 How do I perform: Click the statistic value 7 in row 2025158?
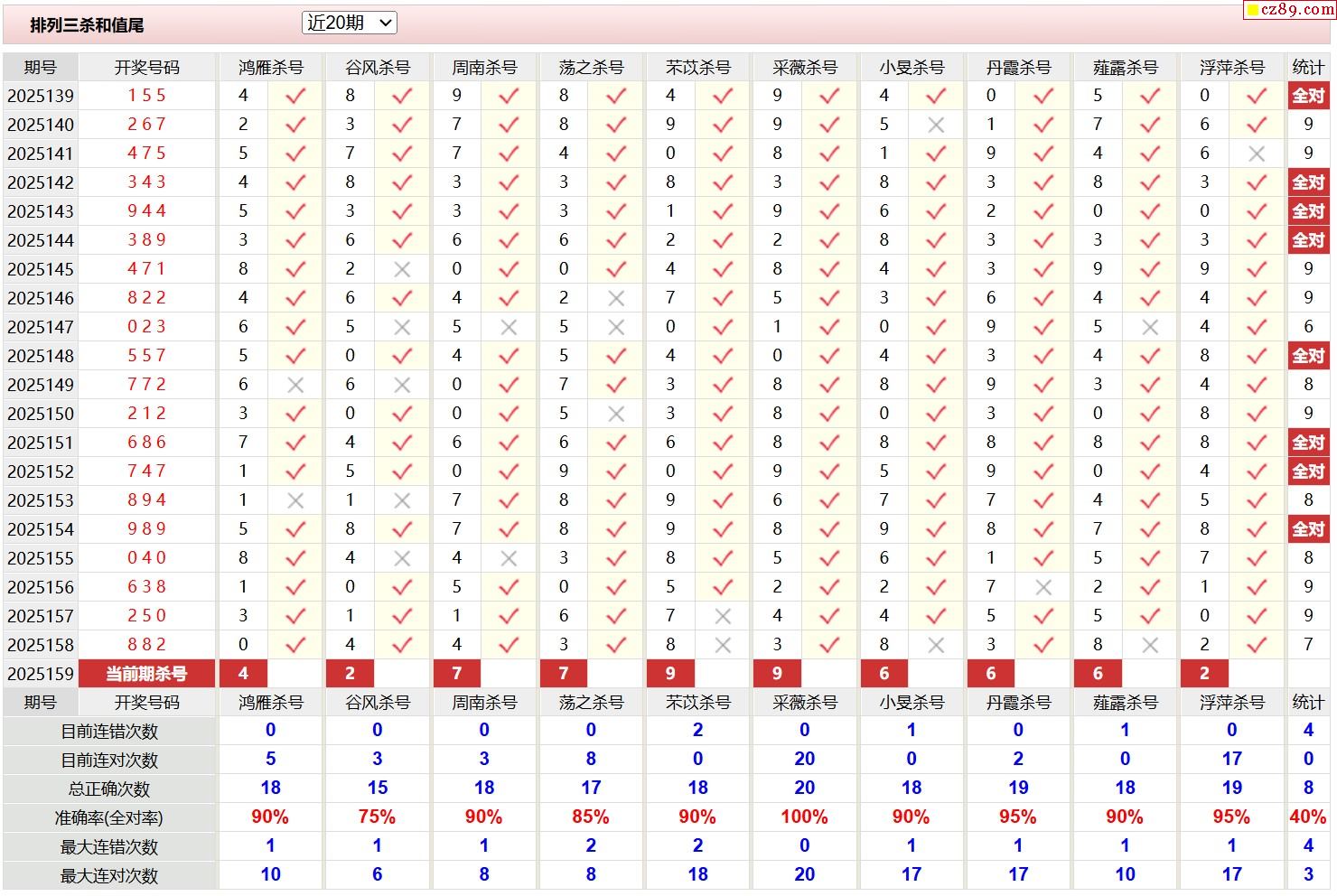1308,645
